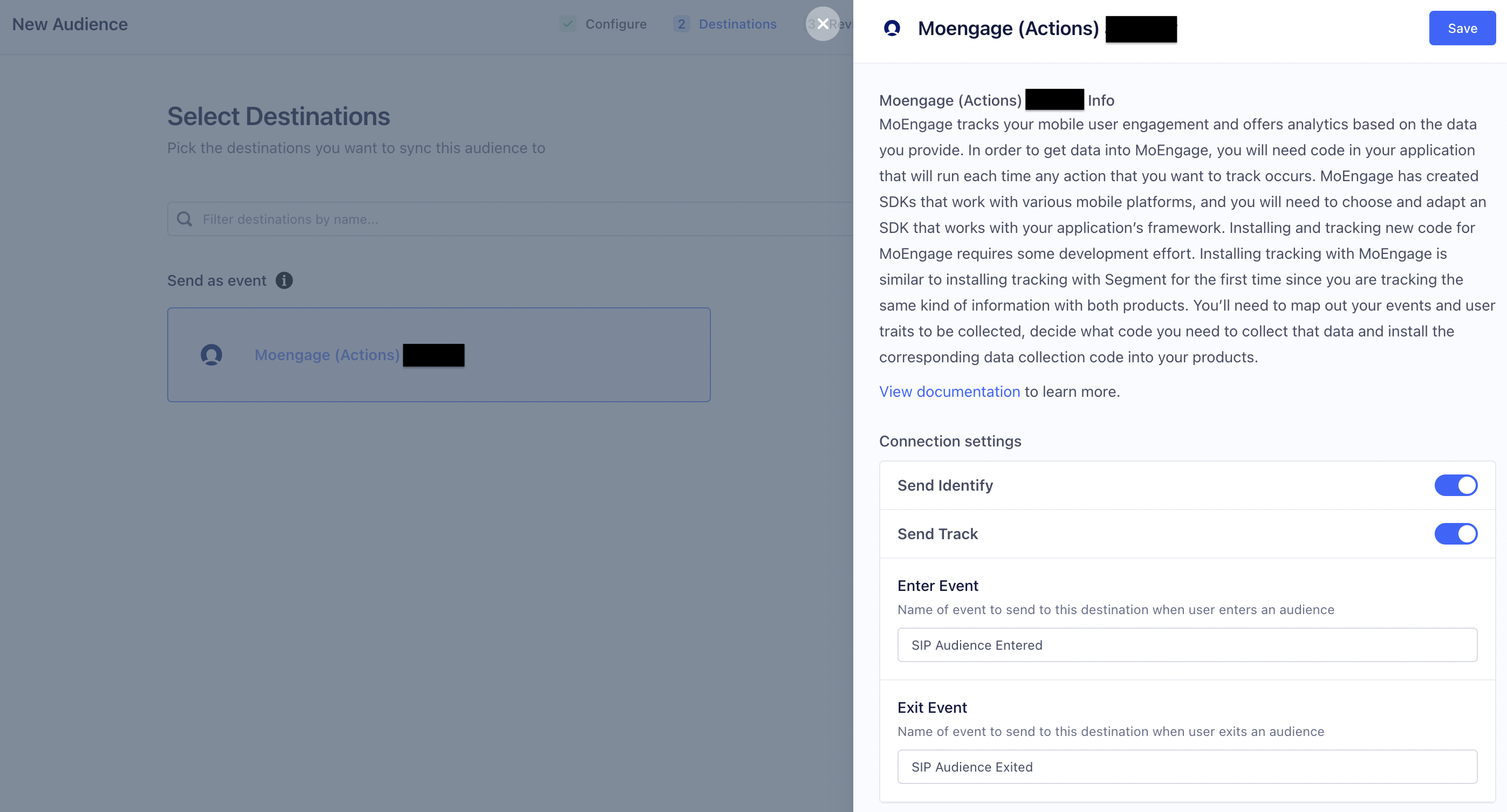Save the Moengage connection settings
The width and height of the screenshot is (1507, 812).
tap(1462, 27)
